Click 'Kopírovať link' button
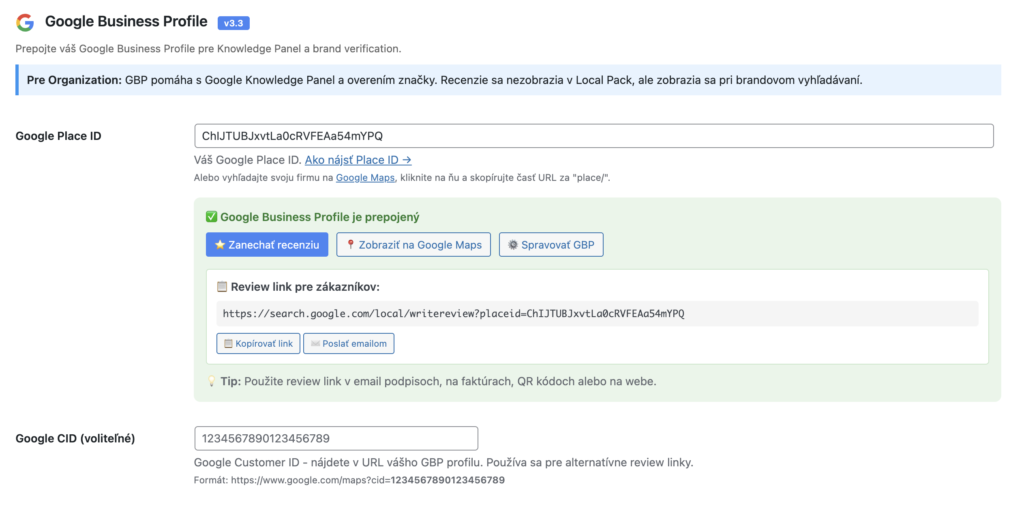The width and height of the screenshot is (1024, 515). 259,343
